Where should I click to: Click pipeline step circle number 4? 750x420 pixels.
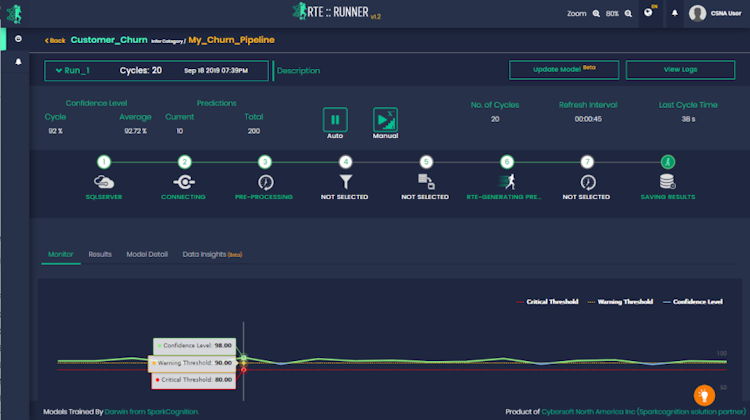click(345, 162)
